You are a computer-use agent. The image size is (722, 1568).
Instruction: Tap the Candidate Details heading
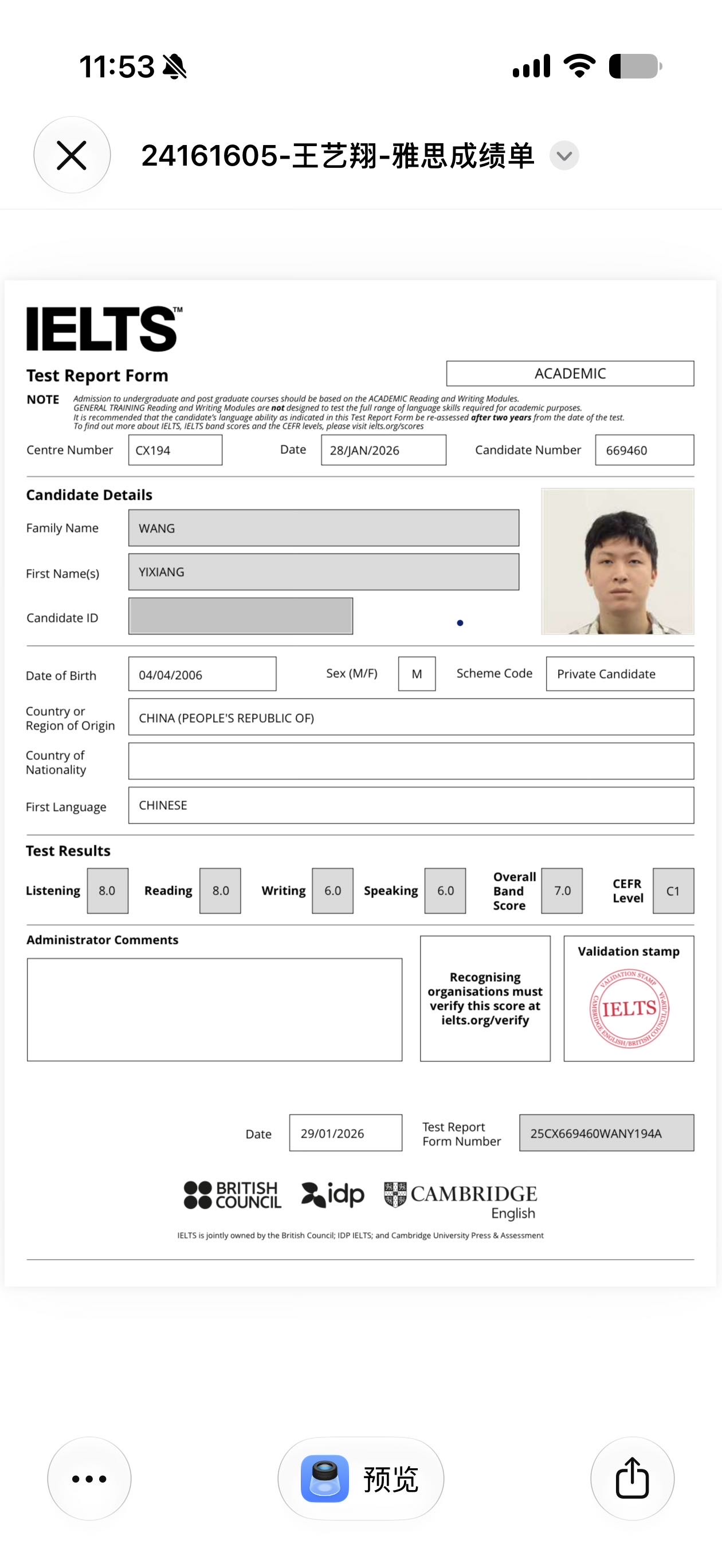[89, 495]
